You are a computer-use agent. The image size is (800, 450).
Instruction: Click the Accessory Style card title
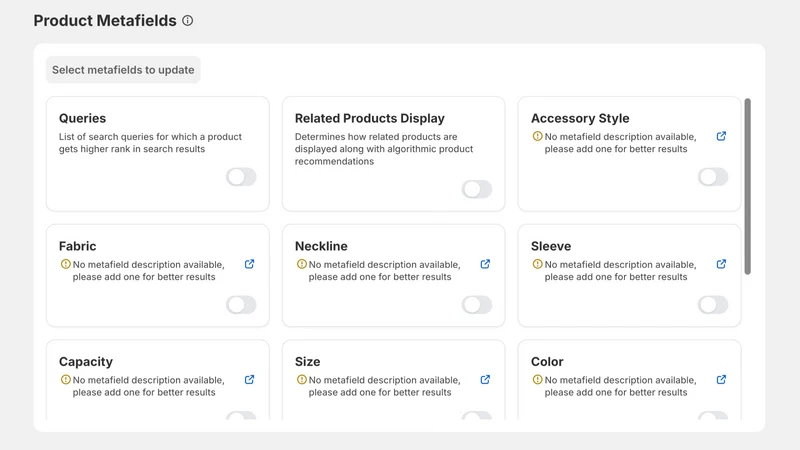point(580,118)
